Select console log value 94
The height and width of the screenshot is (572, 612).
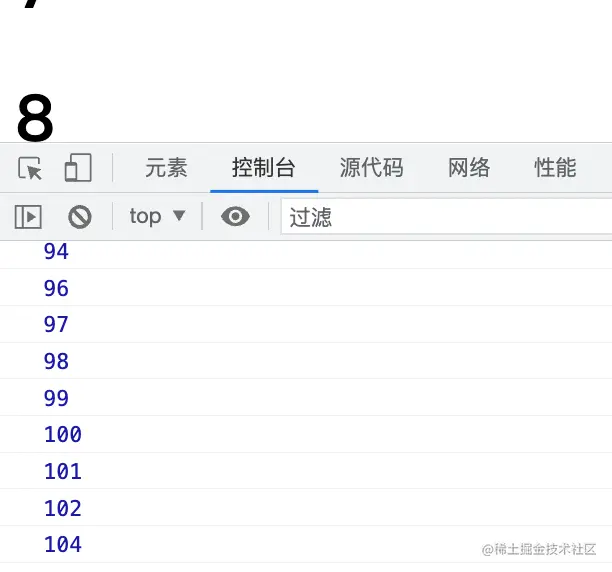[x=56, y=251]
